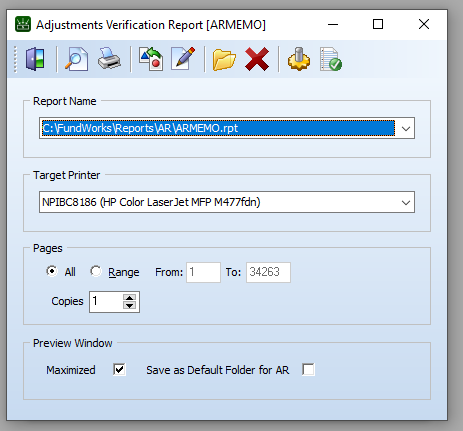Increase Copies with the up spinner arrow
The image size is (463, 431).
point(129,298)
